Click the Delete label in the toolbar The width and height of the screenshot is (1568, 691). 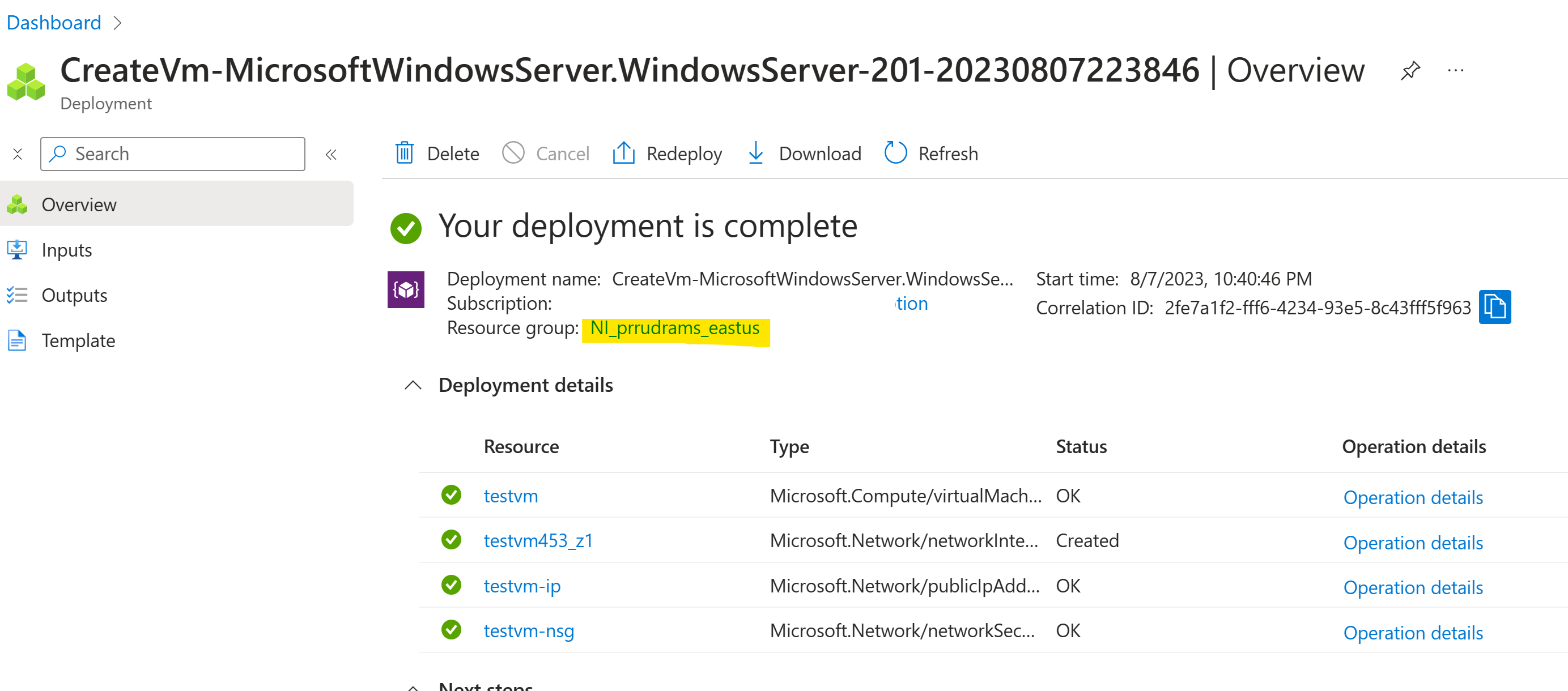(x=453, y=154)
